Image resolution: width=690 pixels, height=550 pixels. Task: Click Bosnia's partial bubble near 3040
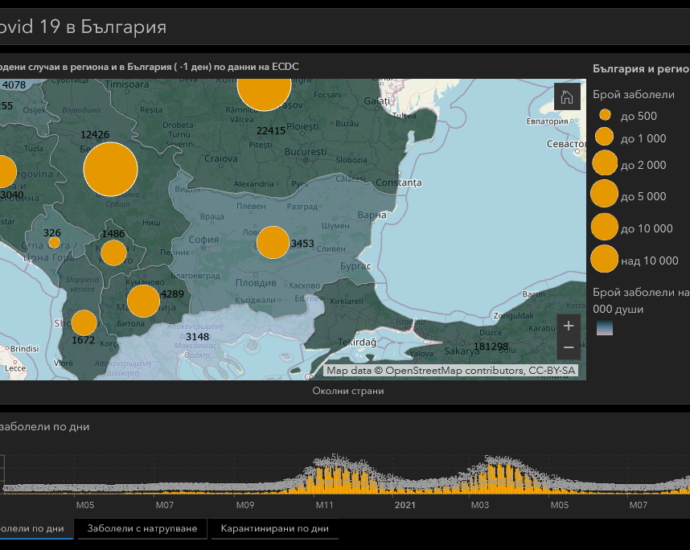[x=7, y=172]
